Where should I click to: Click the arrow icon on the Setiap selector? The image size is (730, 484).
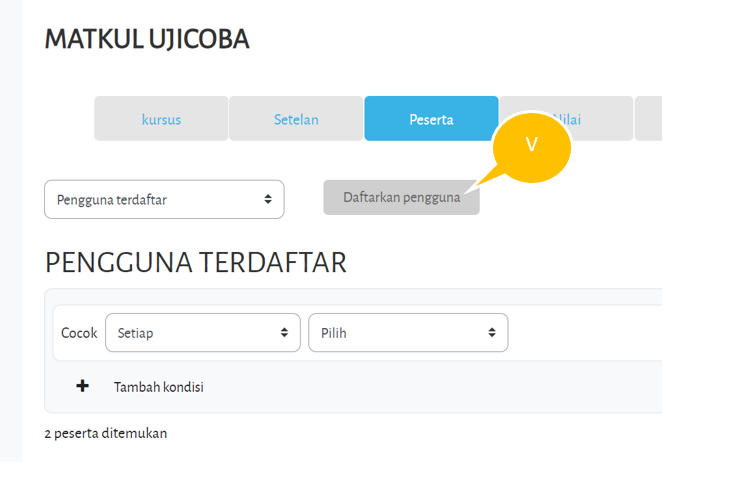pyautogui.click(x=284, y=333)
